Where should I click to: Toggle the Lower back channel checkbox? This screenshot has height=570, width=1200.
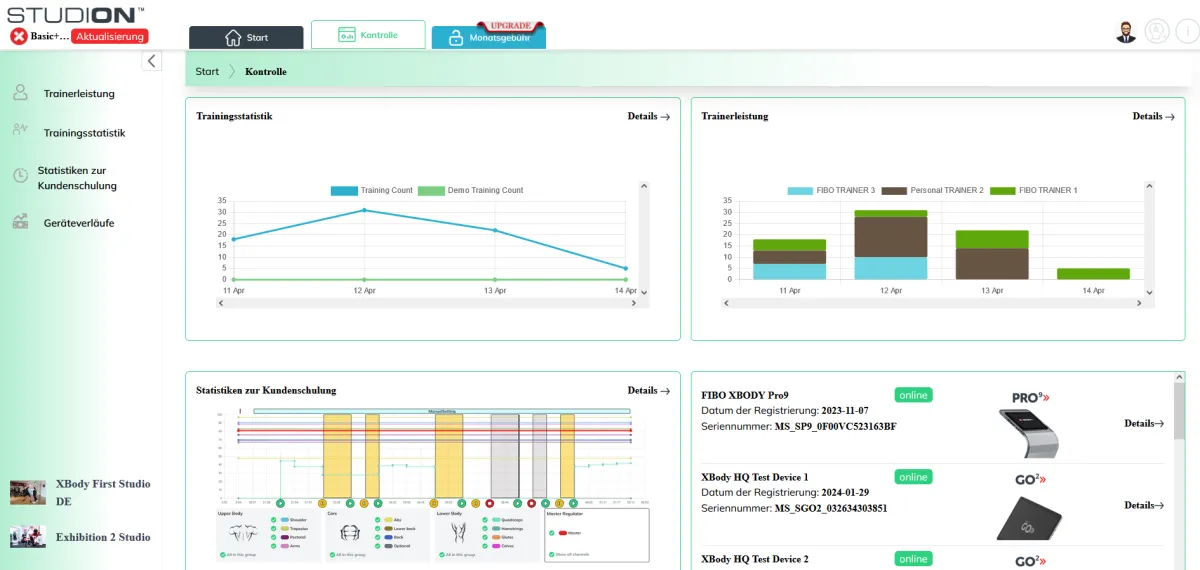click(378, 528)
